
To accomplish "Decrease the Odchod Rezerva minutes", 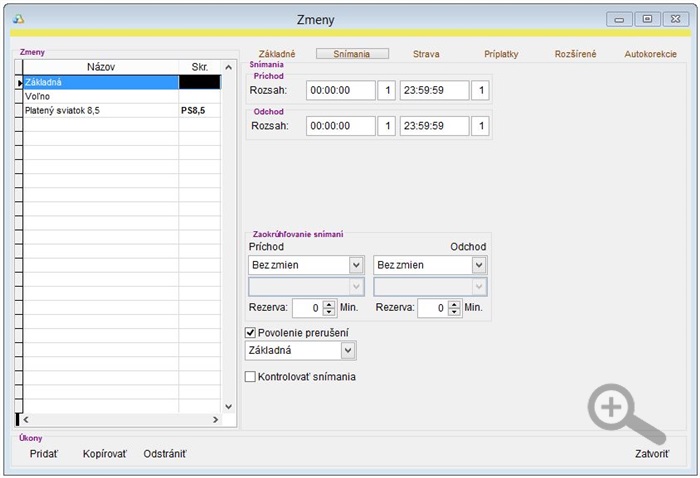I will point(454,312).
